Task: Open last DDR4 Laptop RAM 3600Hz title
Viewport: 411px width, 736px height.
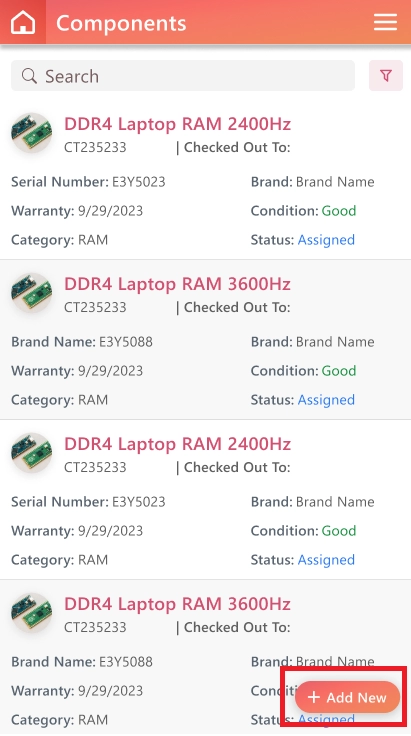Action: 177,604
